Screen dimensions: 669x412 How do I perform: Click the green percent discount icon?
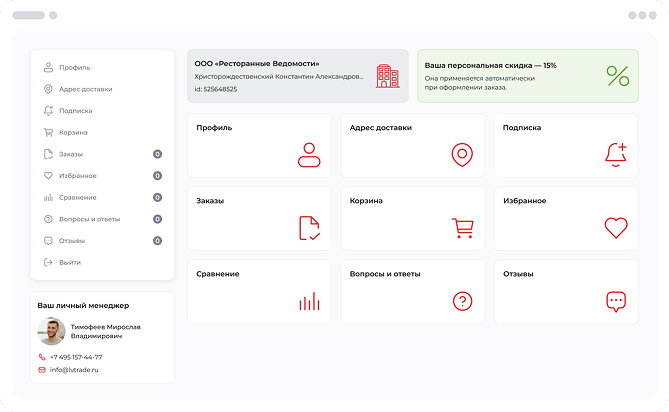tap(618, 76)
